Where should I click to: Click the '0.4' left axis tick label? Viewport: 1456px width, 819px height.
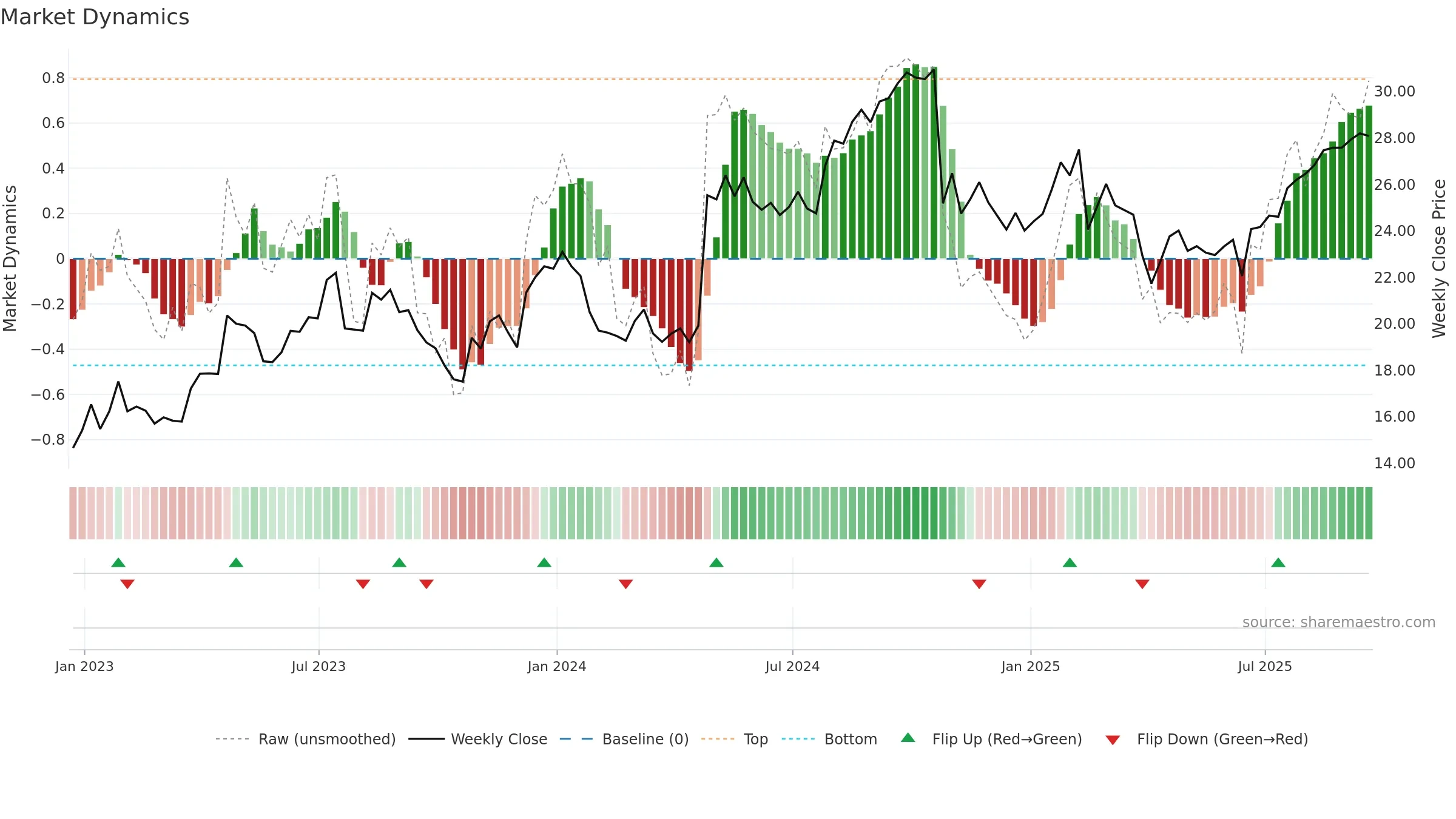click(53, 168)
